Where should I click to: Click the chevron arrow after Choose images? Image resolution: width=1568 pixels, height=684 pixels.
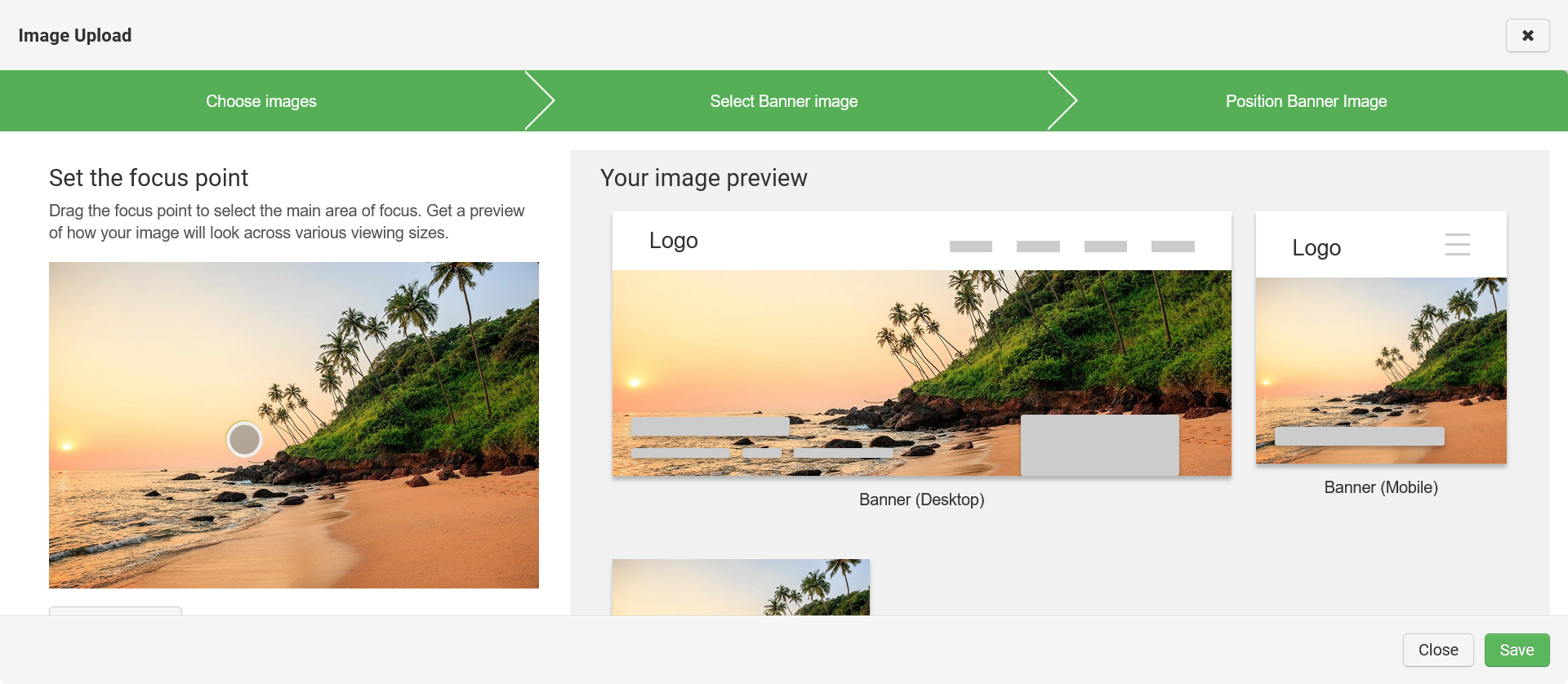[x=540, y=101]
